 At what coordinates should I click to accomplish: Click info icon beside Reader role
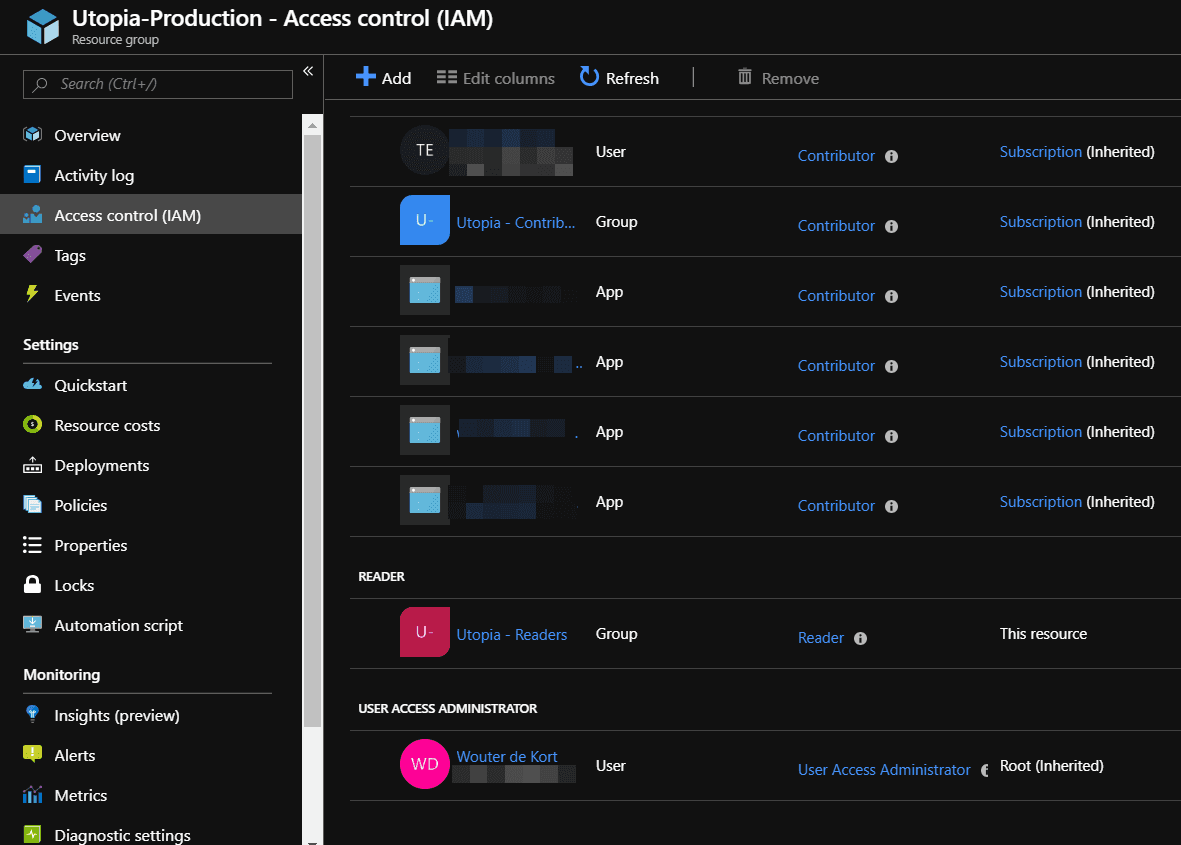point(860,639)
